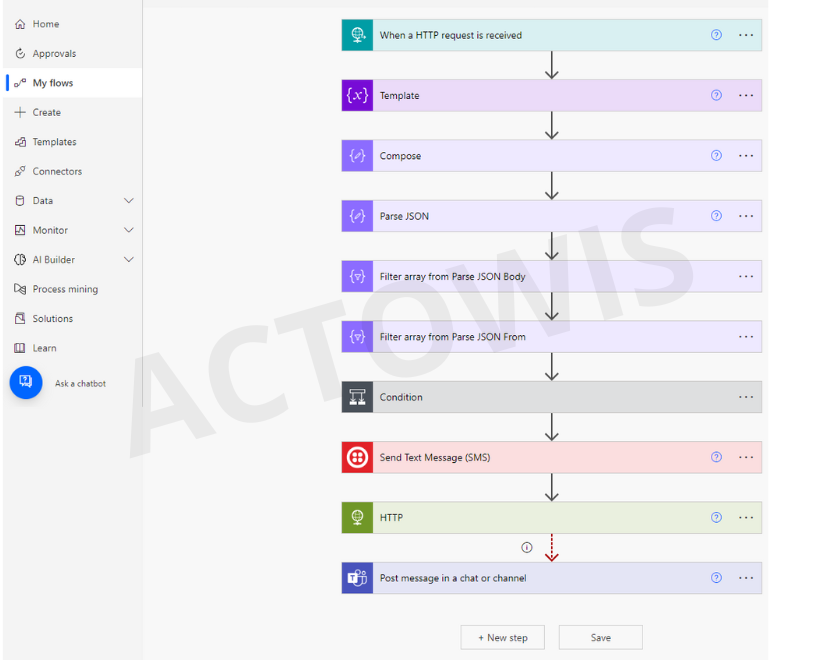Expand the Parse JSON step card
Image resolution: width=821 pixels, height=660 pixels.
pos(552,216)
